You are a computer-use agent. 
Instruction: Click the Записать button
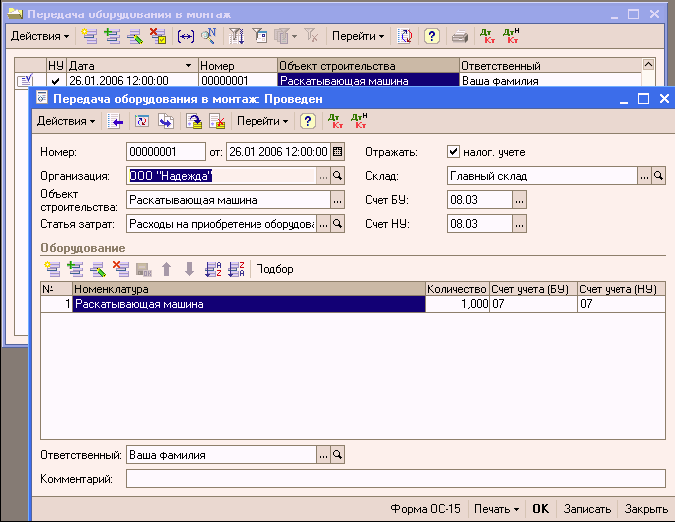tap(586, 508)
